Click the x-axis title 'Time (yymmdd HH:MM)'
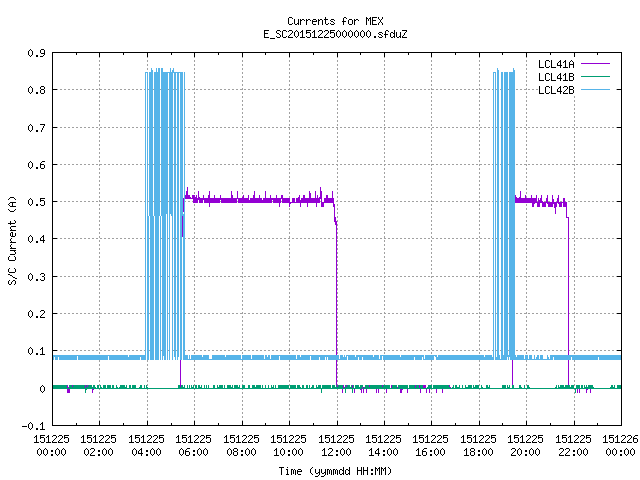 coord(335,471)
